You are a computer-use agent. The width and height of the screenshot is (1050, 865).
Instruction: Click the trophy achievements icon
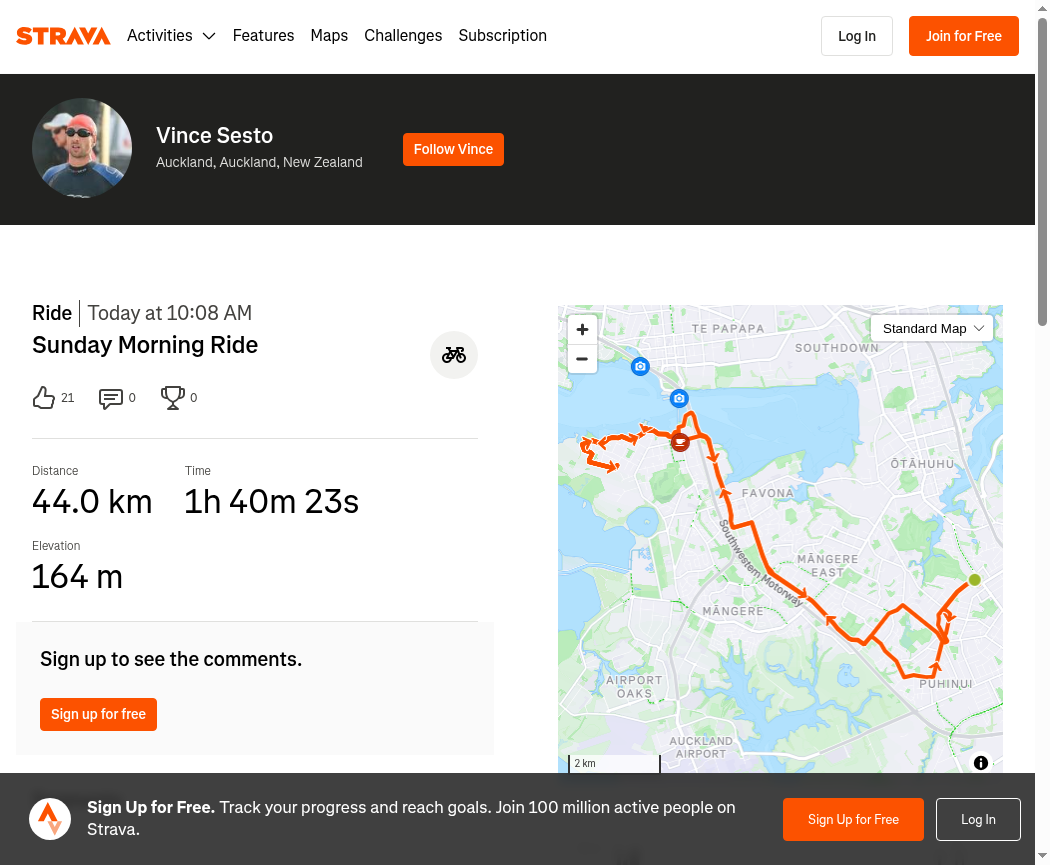click(x=172, y=398)
